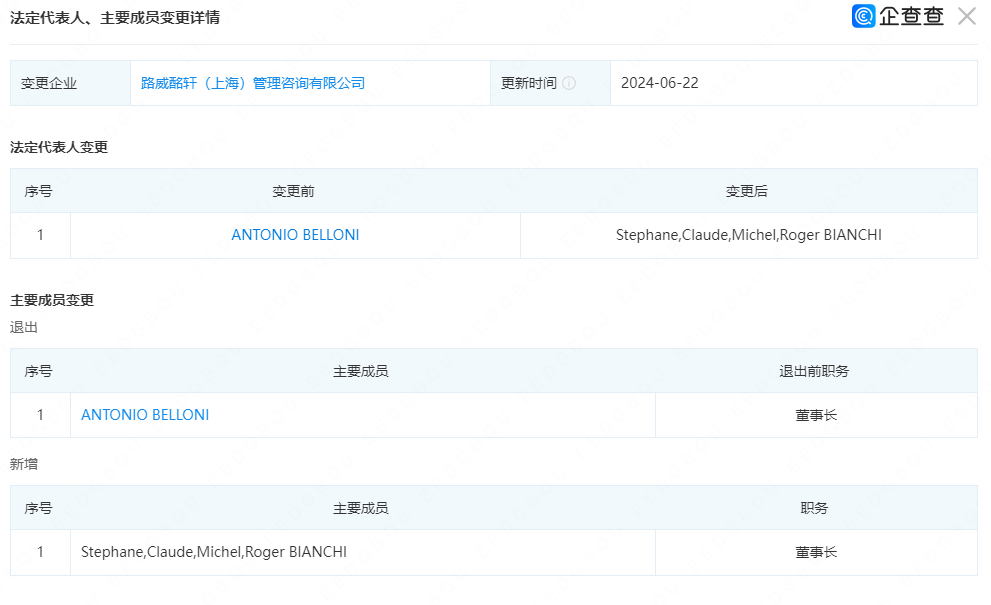Click the 主要成员变更 section heading
The height and width of the screenshot is (605, 991).
point(52,300)
